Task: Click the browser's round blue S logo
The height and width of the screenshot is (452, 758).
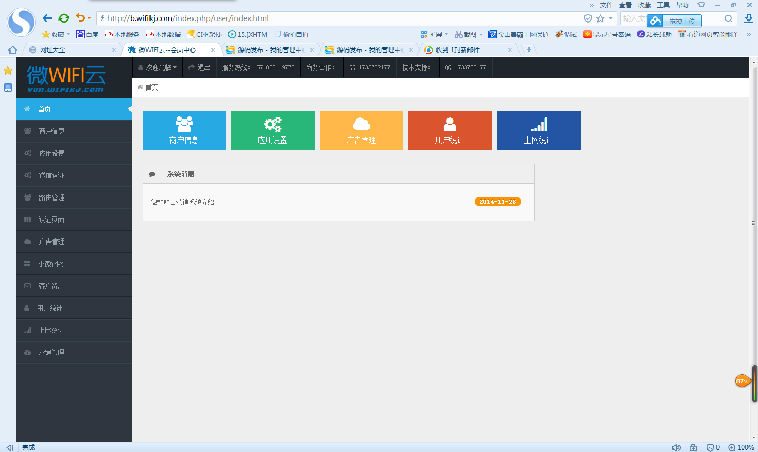Action: [x=21, y=22]
